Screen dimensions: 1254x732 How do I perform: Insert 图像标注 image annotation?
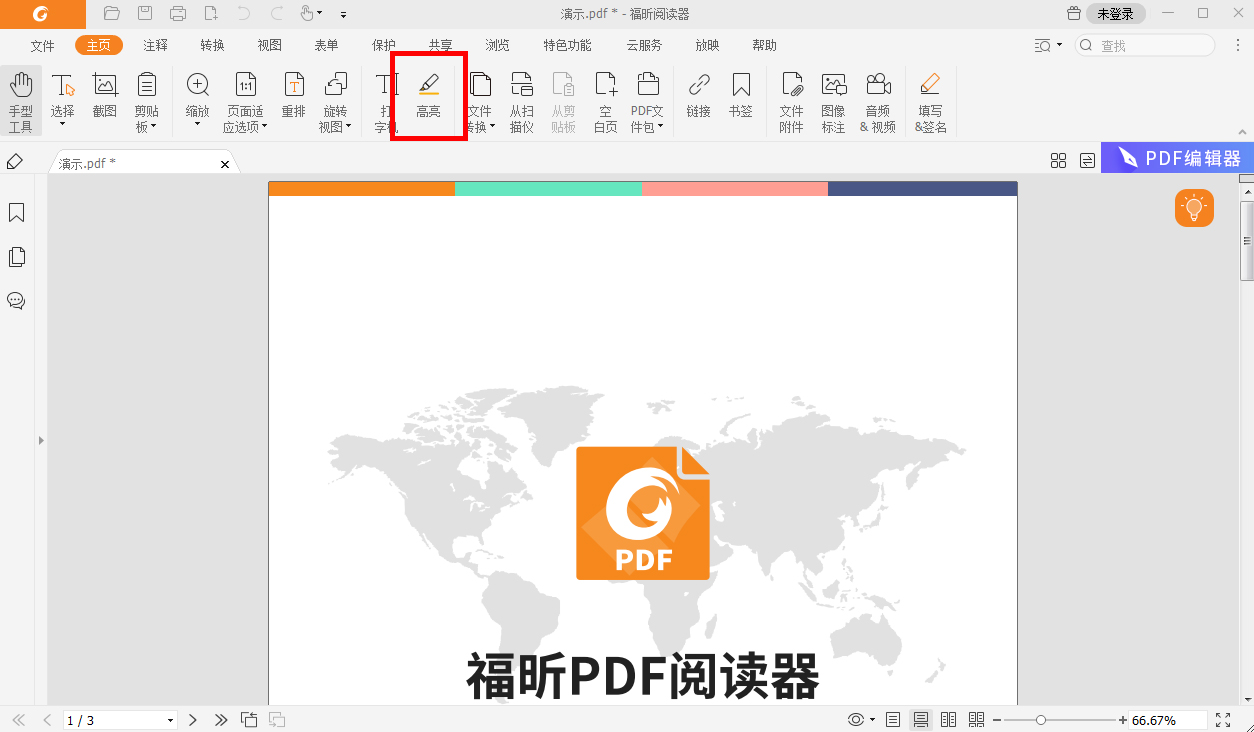coord(833,96)
